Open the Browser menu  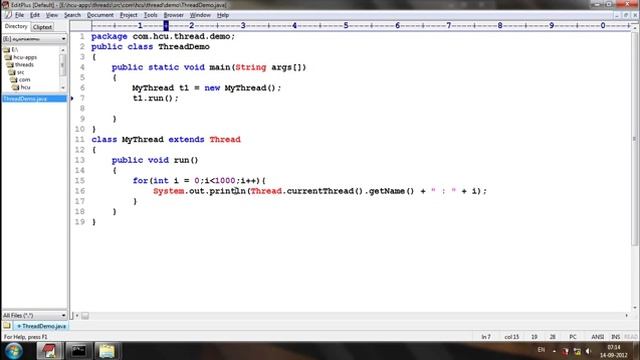click(173, 15)
